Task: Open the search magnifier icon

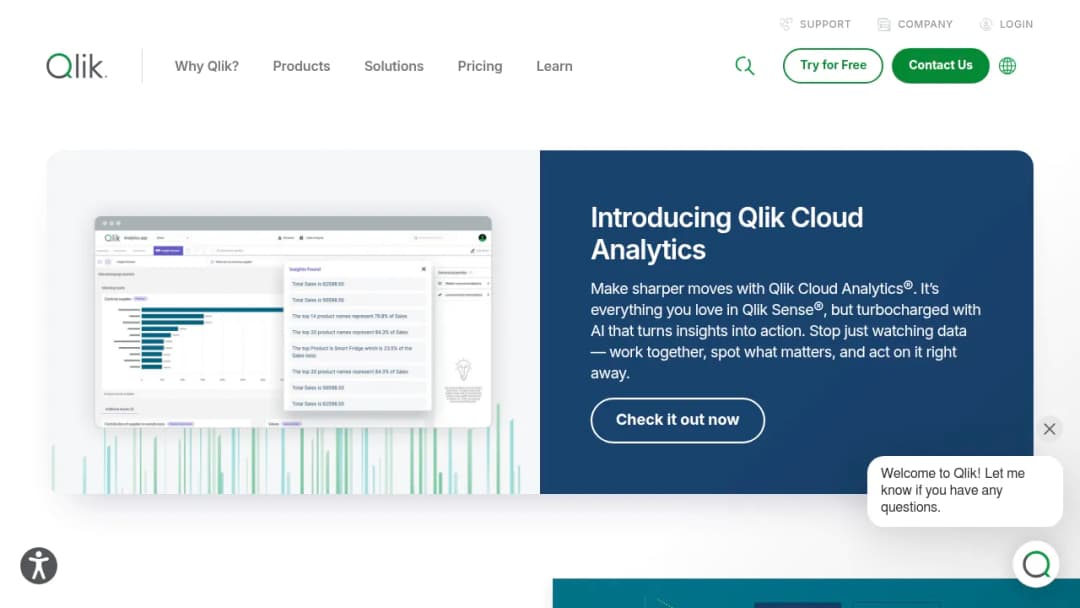Action: (x=745, y=66)
